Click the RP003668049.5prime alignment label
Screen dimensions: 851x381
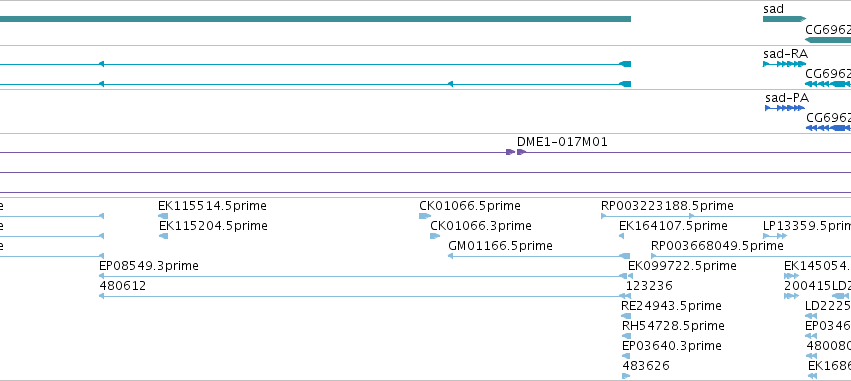tap(717, 246)
